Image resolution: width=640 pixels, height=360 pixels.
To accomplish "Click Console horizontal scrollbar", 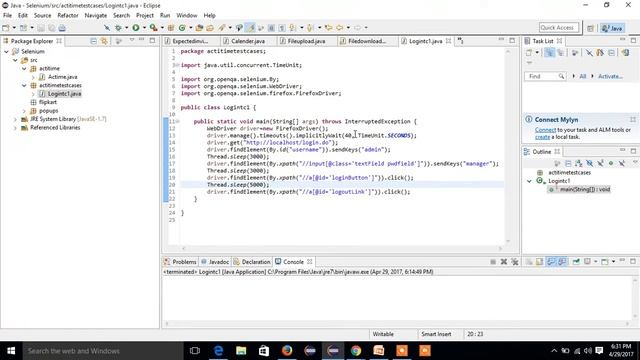I will (x=396, y=324).
